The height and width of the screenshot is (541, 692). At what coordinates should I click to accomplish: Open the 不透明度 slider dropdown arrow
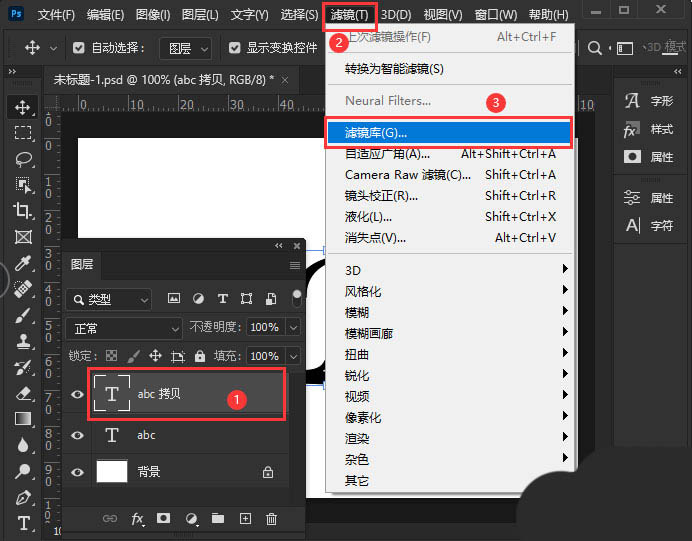(293, 327)
